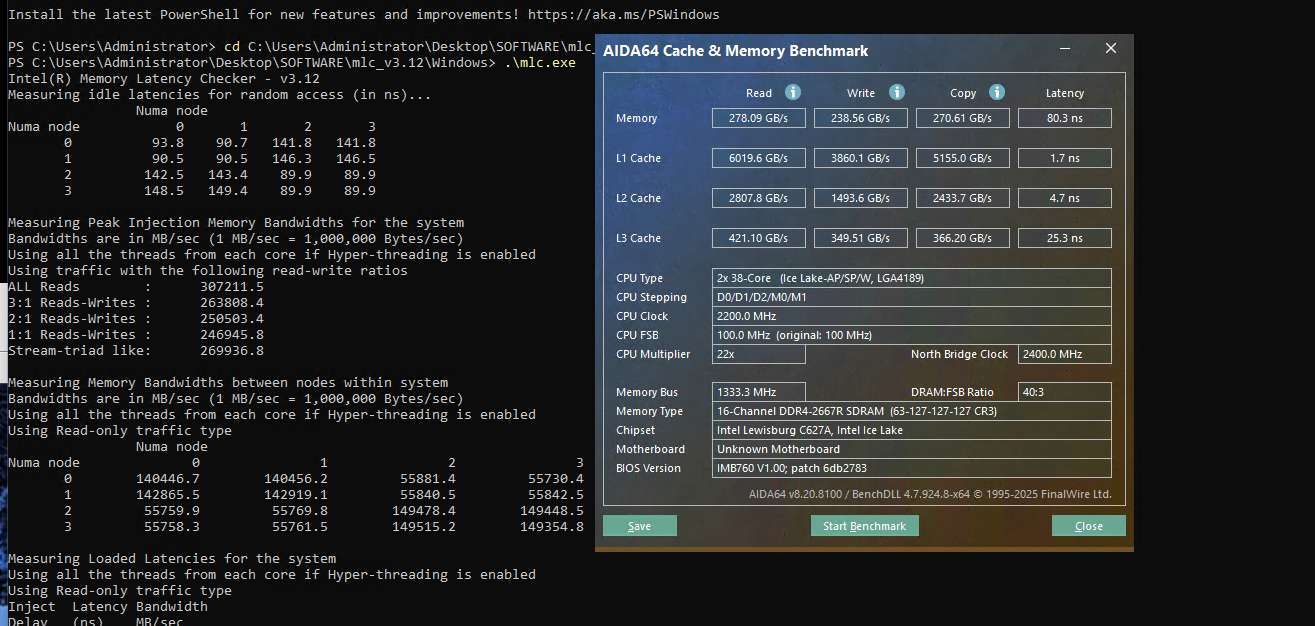Screen dimensions: 1315x626
Task: Click the Close button at bottom right
Action: (1088, 526)
